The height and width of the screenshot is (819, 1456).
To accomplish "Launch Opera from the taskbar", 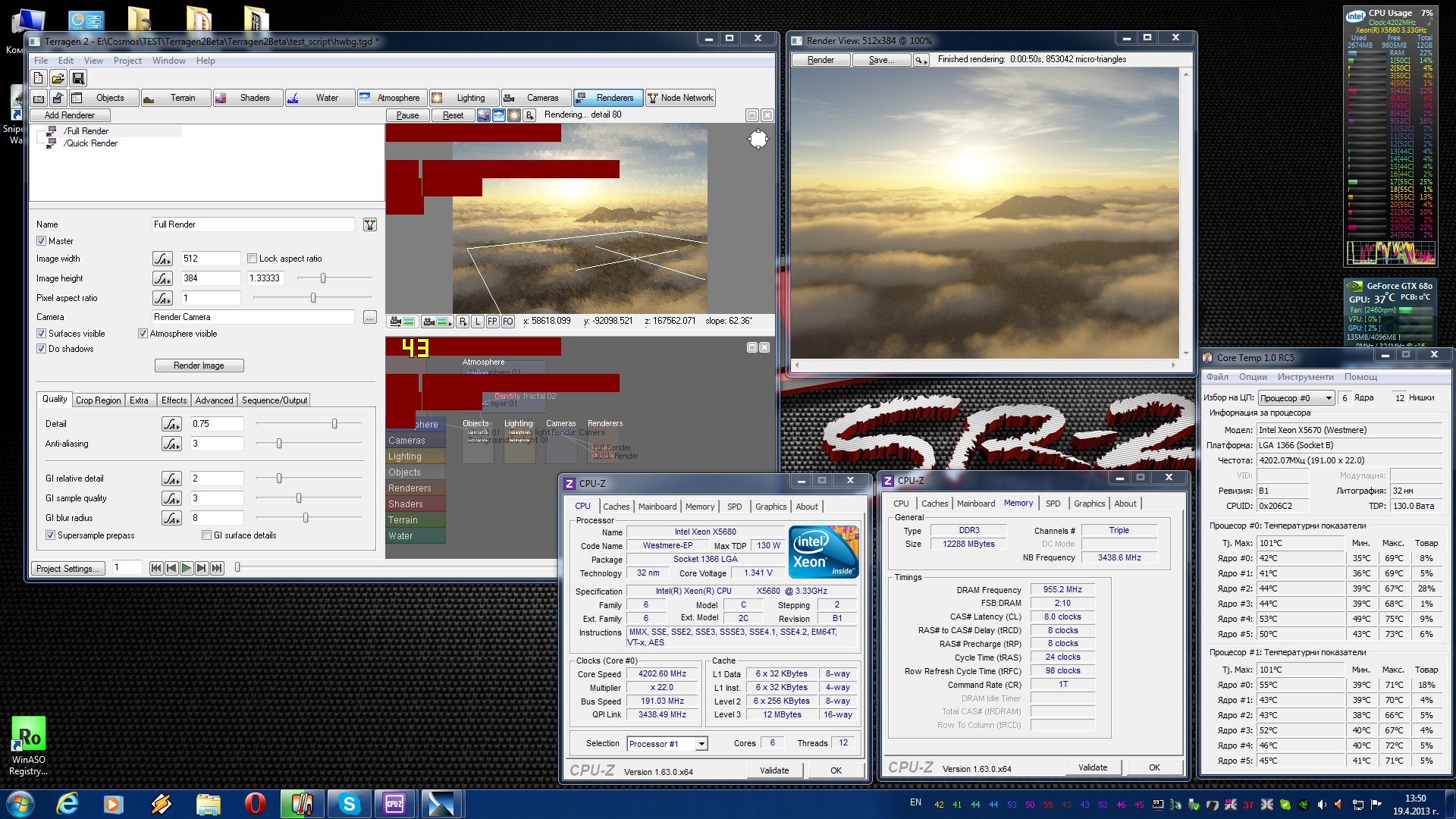I will point(255,803).
